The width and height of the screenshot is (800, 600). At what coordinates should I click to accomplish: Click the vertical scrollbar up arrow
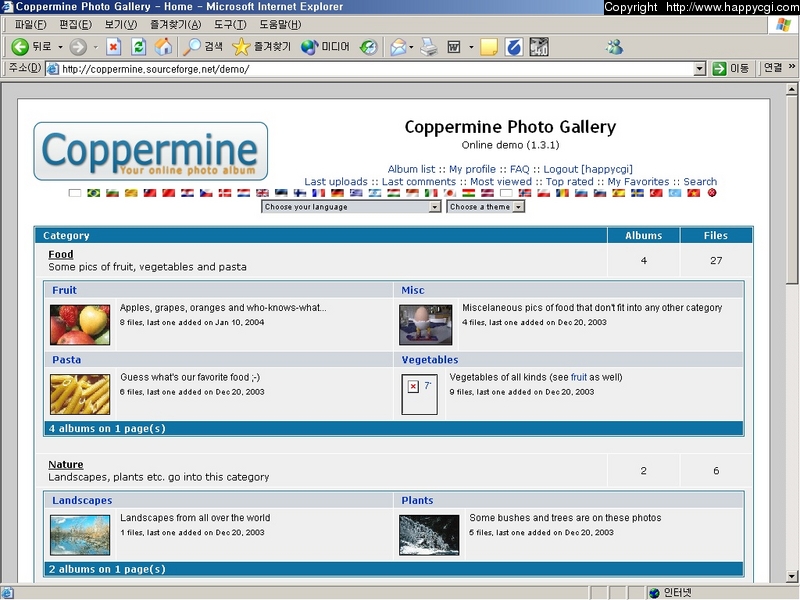coord(791,89)
